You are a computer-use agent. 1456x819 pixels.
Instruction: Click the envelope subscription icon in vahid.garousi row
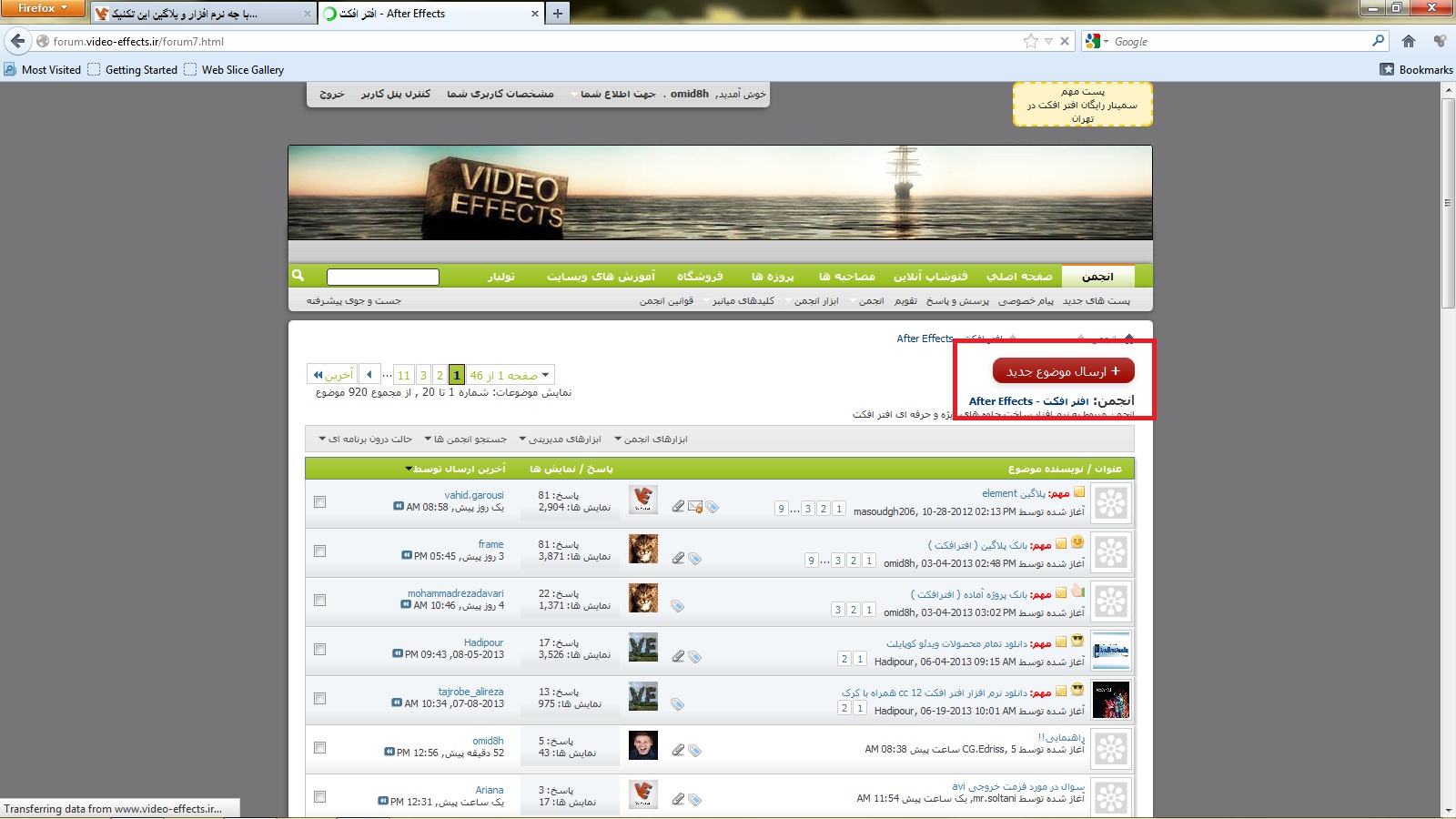pyautogui.click(x=695, y=506)
